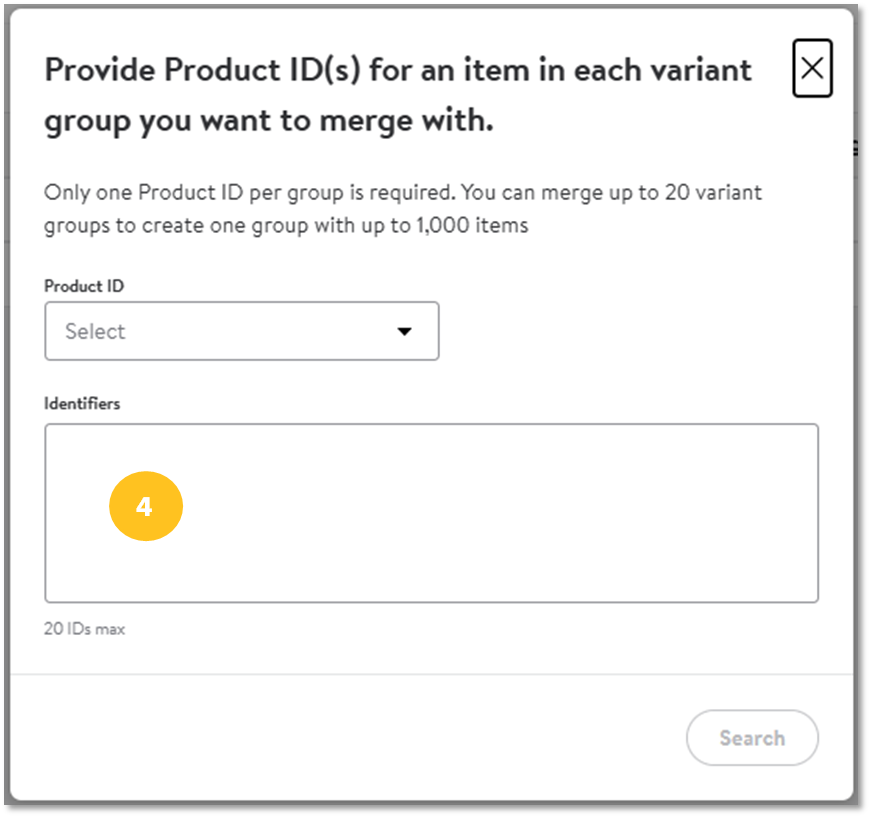871x818 pixels.
Task: Click the Identifiers field label
Action: click(82, 404)
